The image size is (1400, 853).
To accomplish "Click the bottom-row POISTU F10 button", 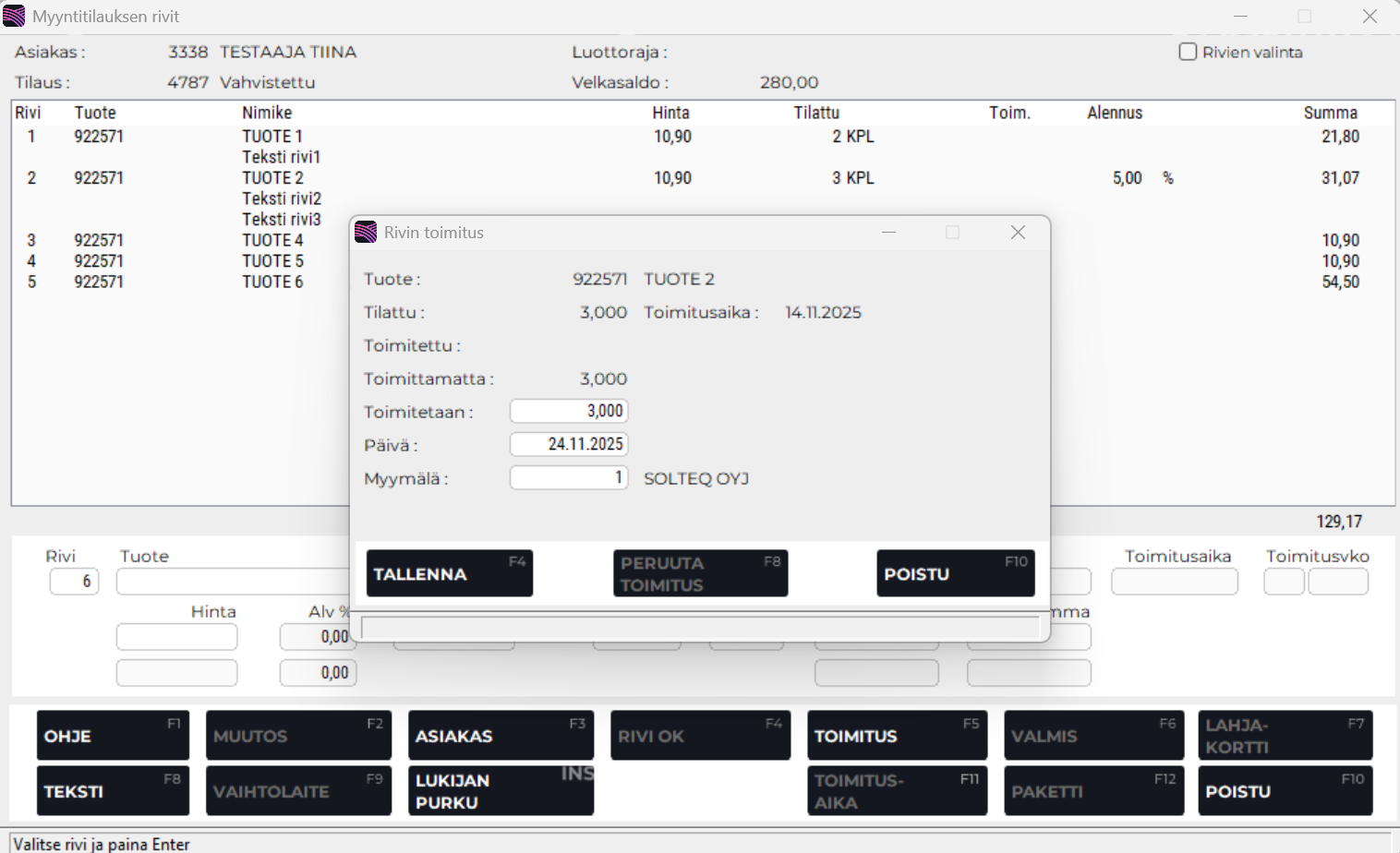I will click(1285, 791).
